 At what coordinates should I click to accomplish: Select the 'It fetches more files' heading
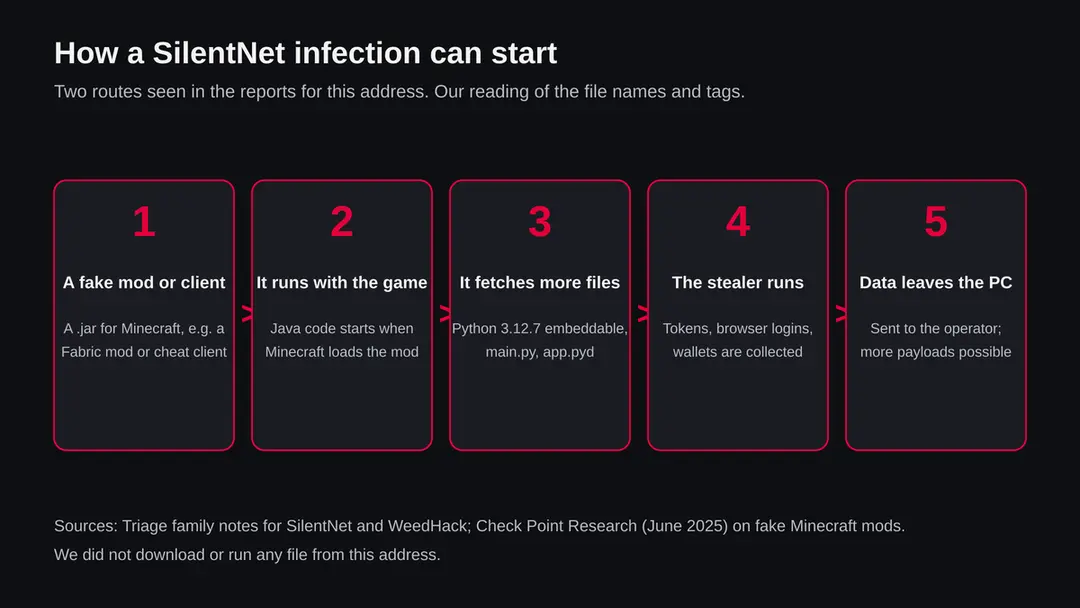pos(540,283)
